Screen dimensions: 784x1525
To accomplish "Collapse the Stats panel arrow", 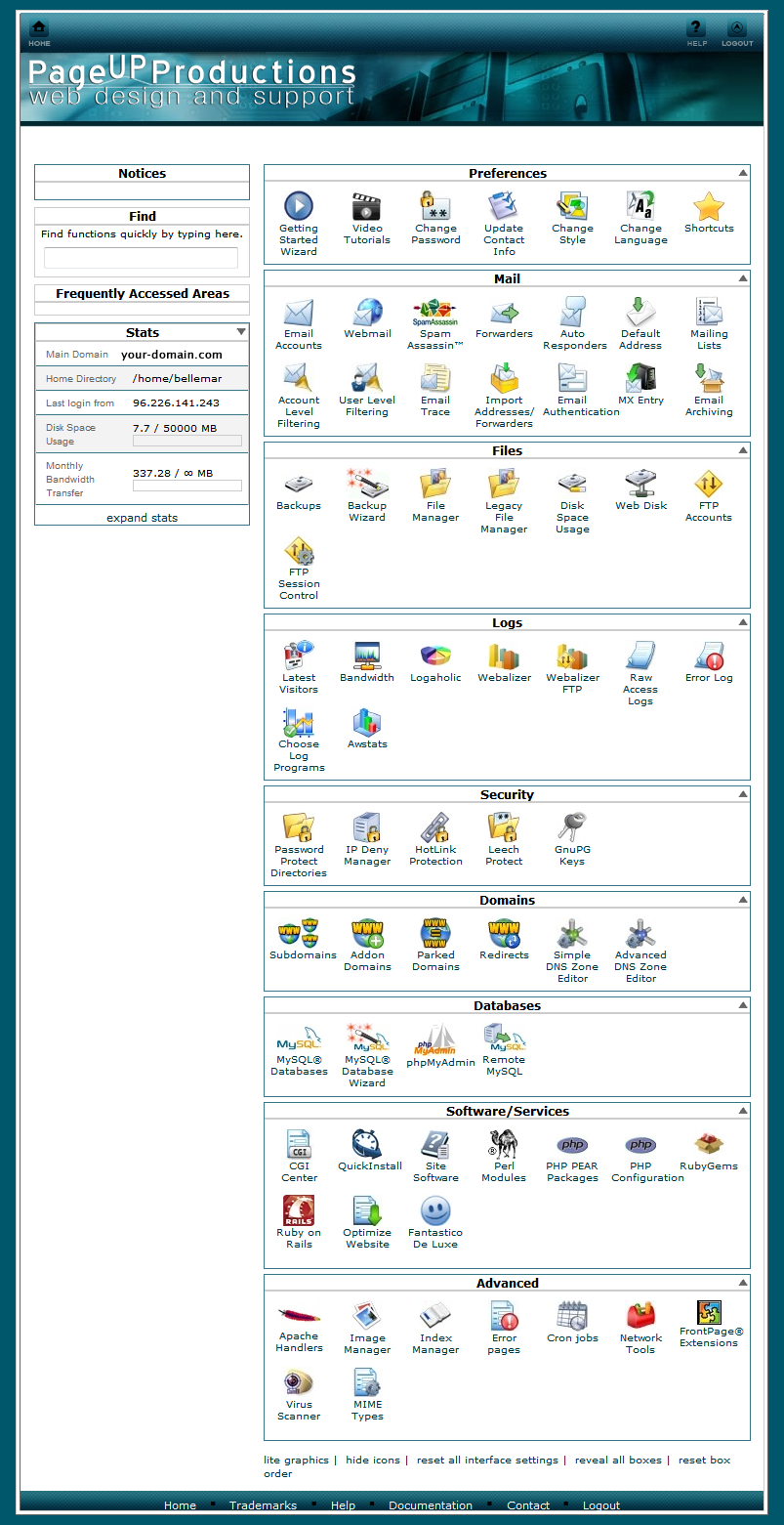I will pyautogui.click(x=241, y=332).
